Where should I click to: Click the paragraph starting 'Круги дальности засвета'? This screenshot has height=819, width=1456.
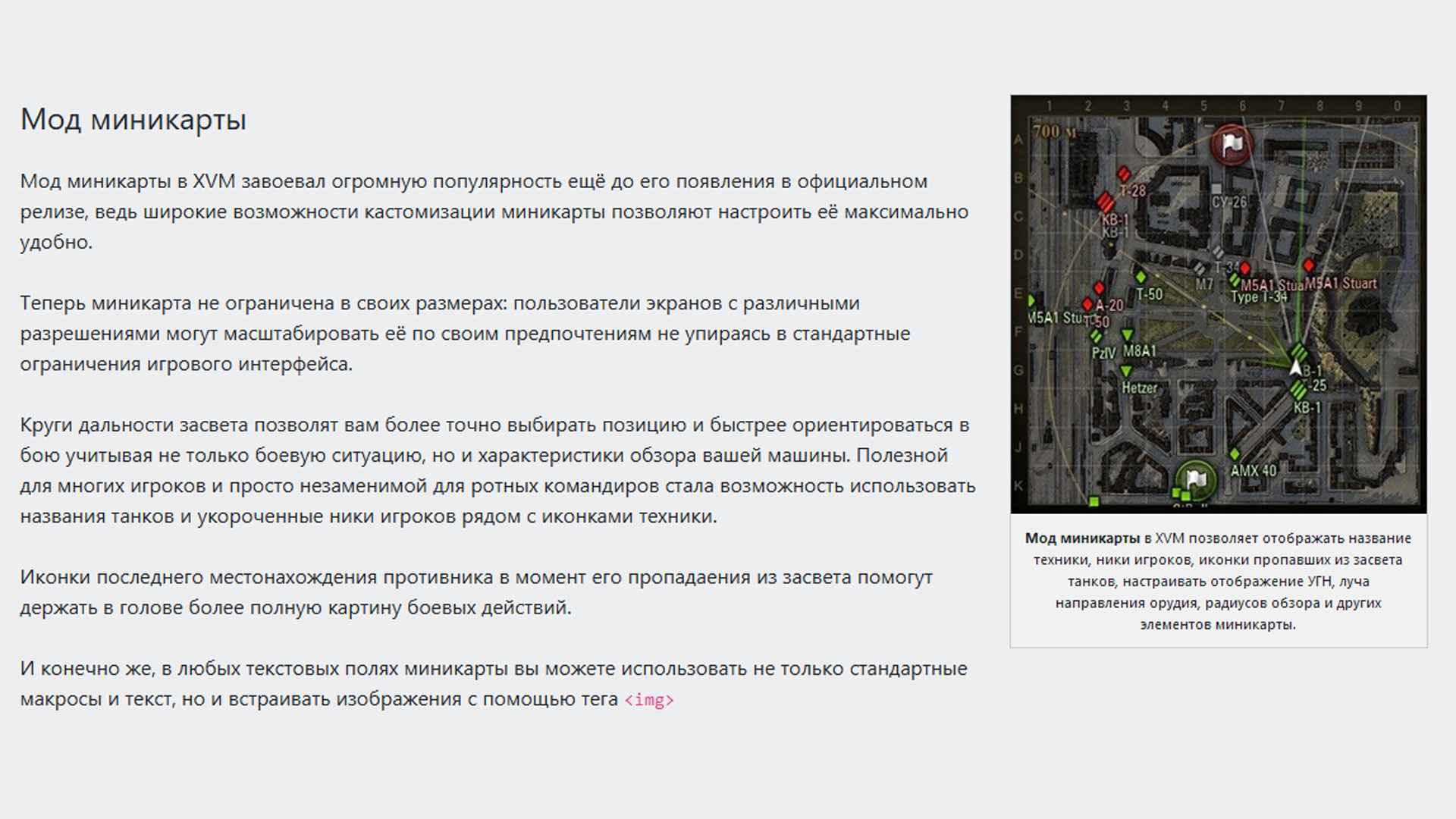[x=497, y=471]
